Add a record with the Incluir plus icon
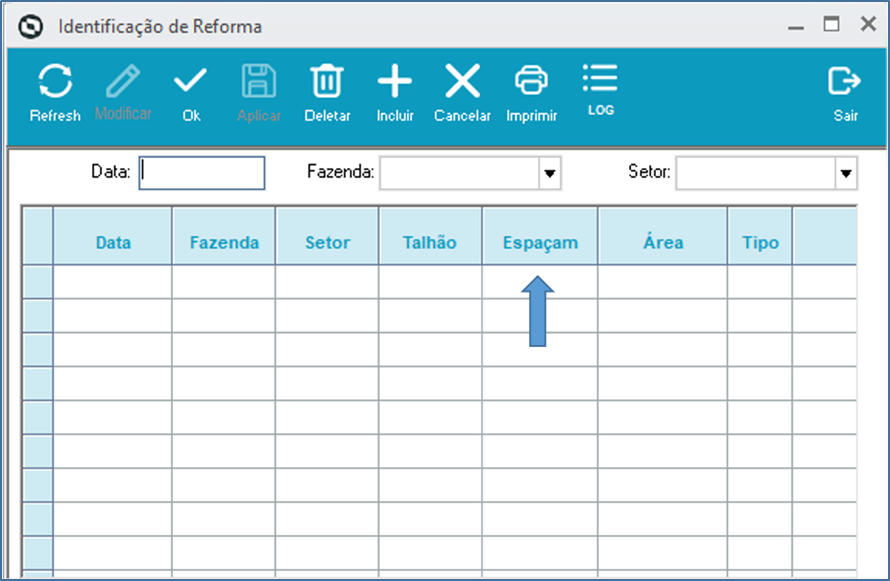Viewport: 890px width, 581px height. click(394, 81)
